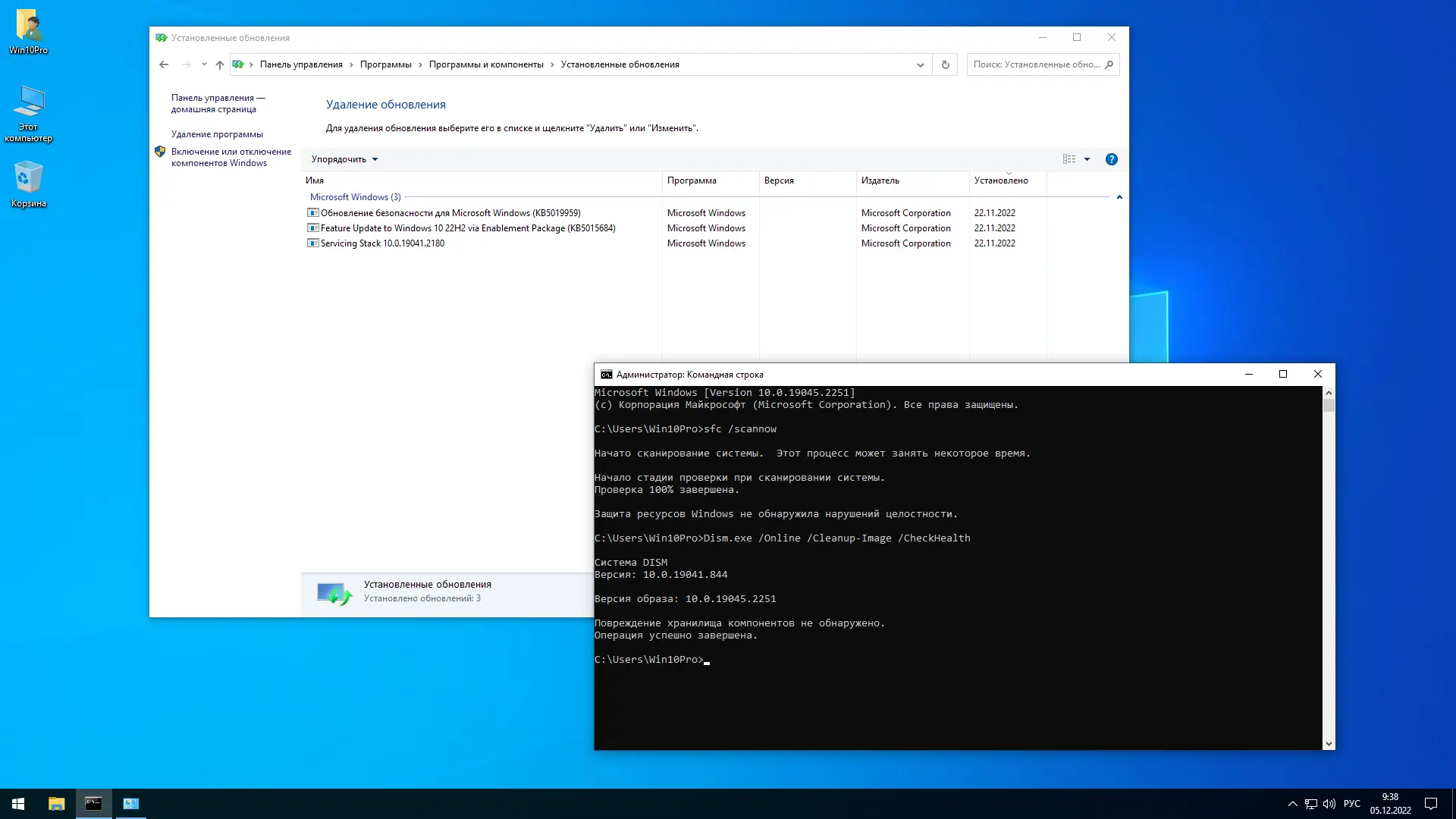This screenshot has height=819, width=1456.
Task: Open the view mode dropdown arrow near Help
Action: pos(1087,159)
